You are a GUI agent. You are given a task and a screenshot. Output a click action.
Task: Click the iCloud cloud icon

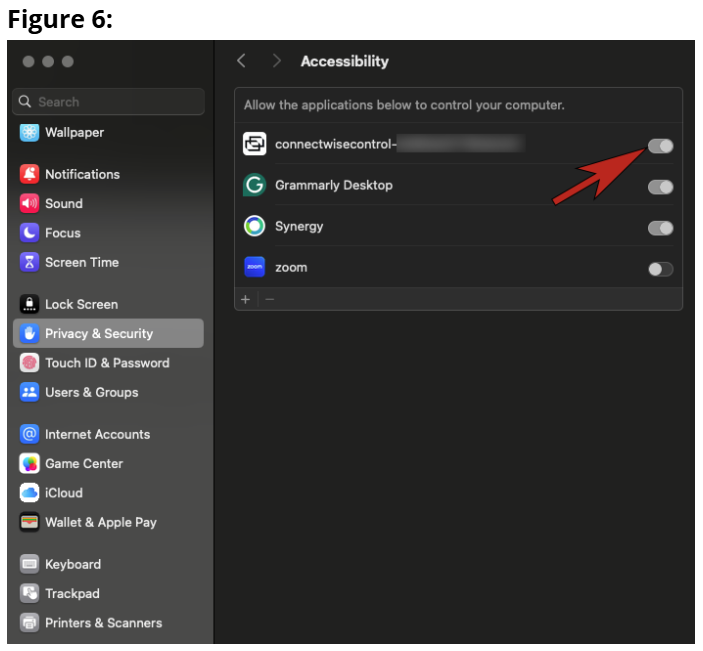pos(29,493)
